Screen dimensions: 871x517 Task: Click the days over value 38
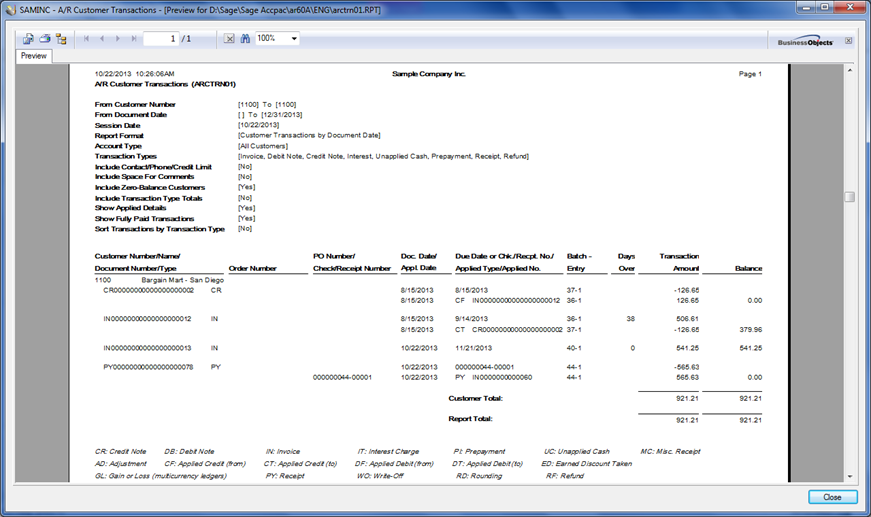tap(630, 319)
